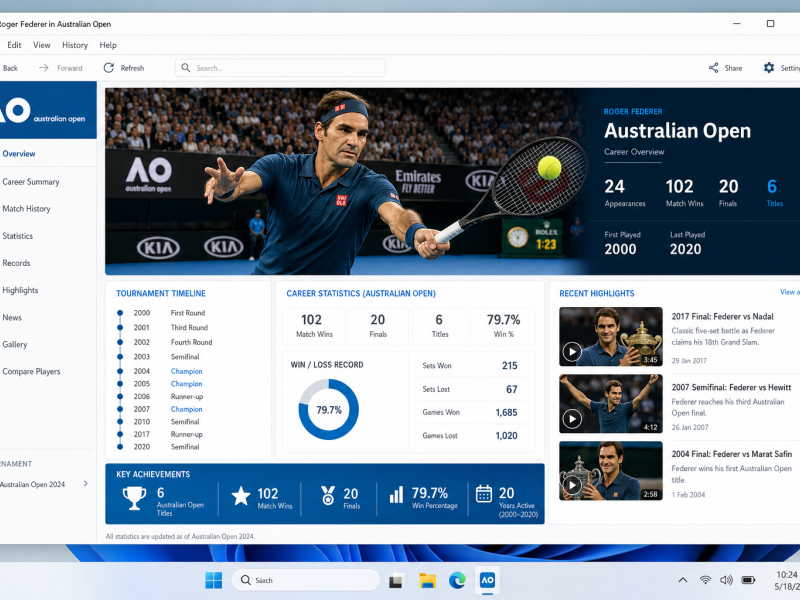The image size is (800, 600).
Task: Open Compare Players in the sidebar
Action: (x=31, y=371)
